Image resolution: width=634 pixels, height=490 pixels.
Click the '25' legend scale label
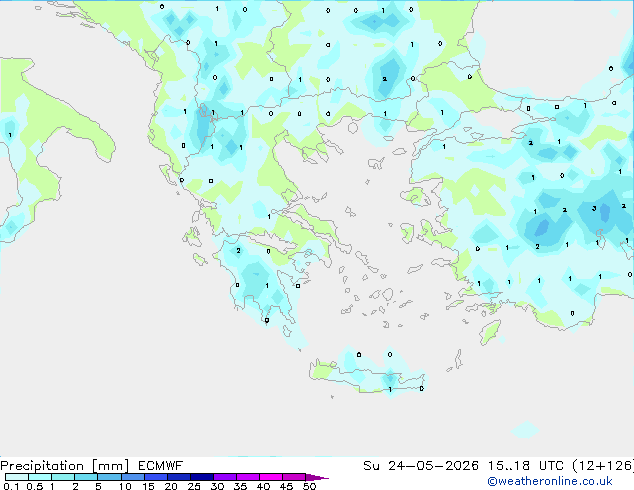coord(194,486)
